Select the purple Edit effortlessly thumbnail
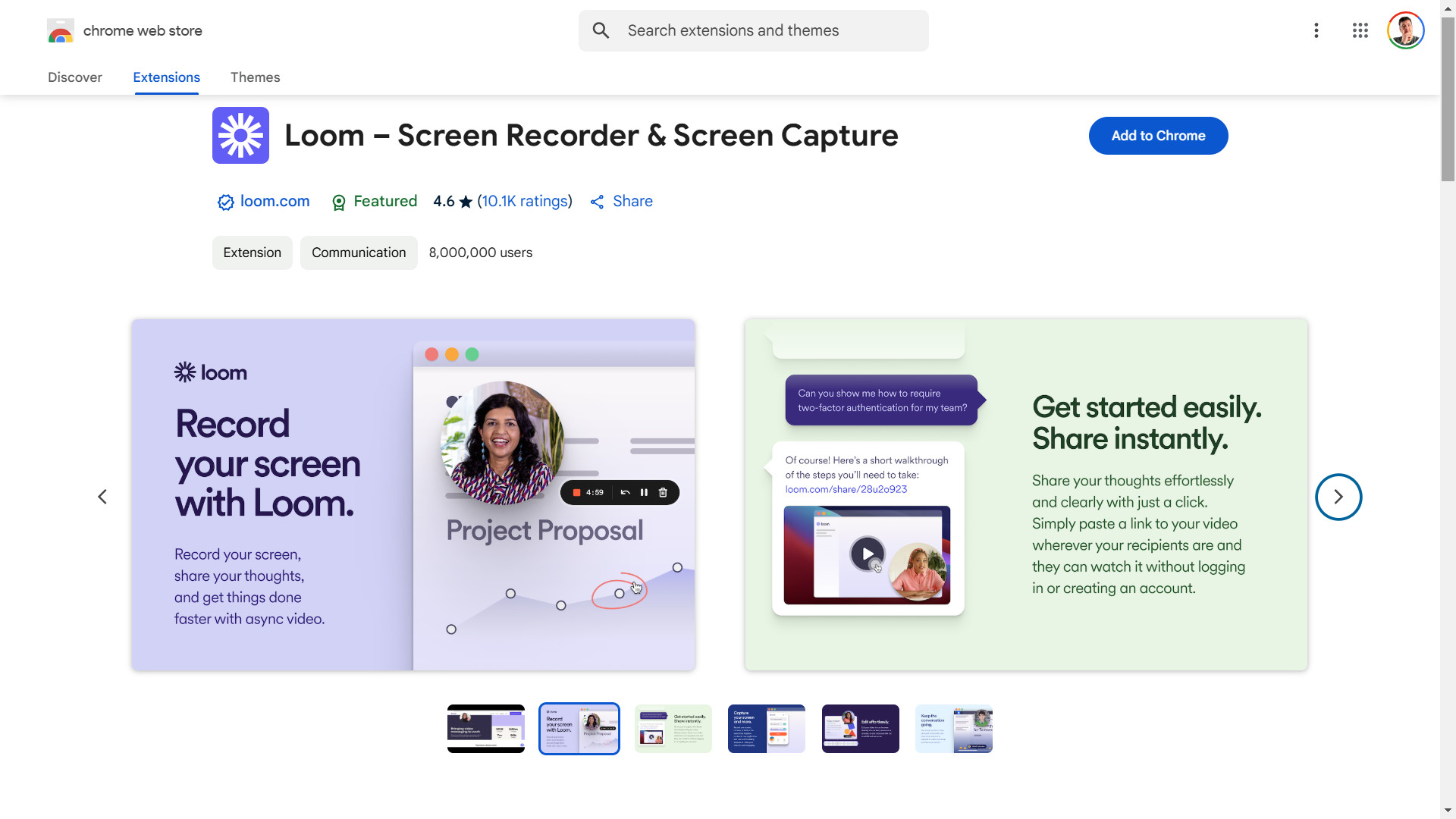The height and width of the screenshot is (819, 1456). pos(861,729)
